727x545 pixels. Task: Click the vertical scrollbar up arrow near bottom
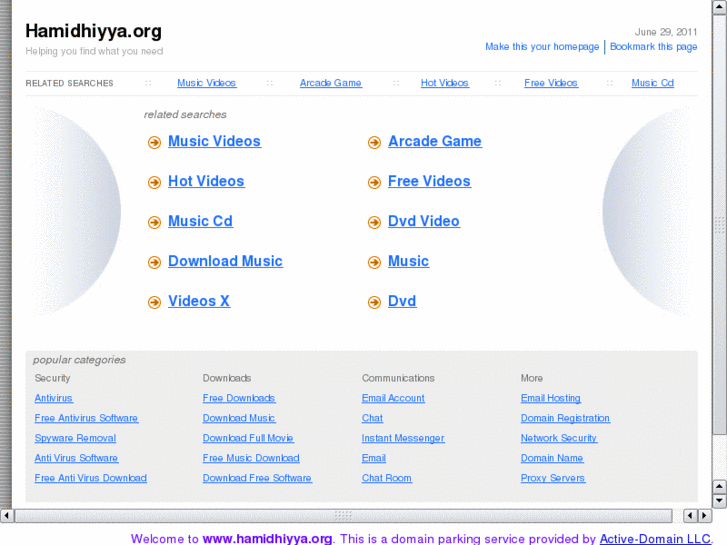[x=719, y=487]
